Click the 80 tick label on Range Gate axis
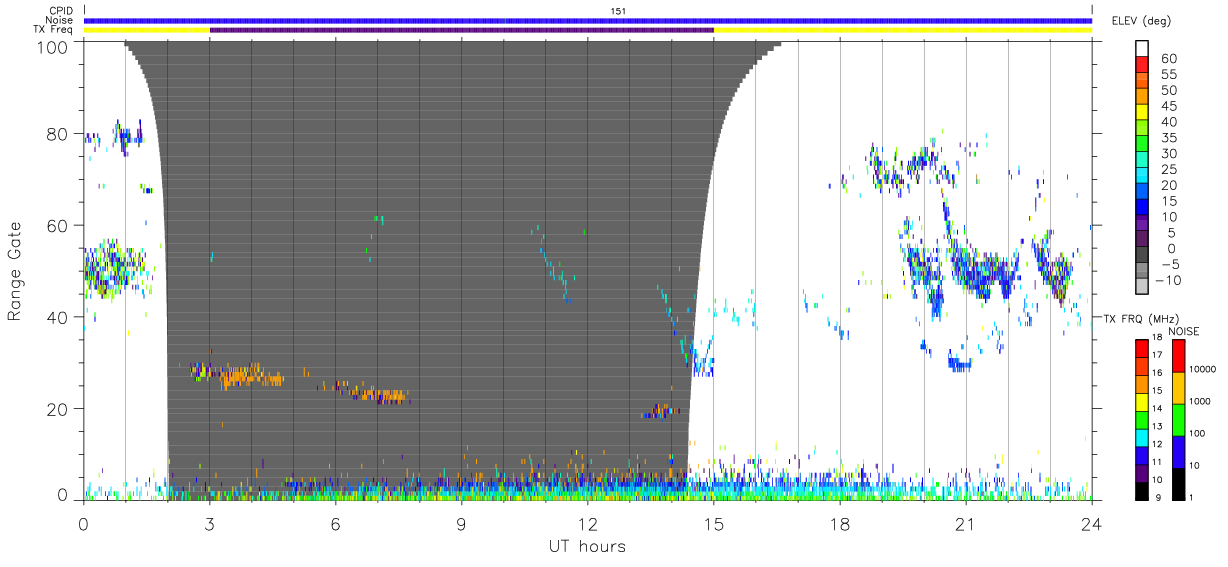 58,134
